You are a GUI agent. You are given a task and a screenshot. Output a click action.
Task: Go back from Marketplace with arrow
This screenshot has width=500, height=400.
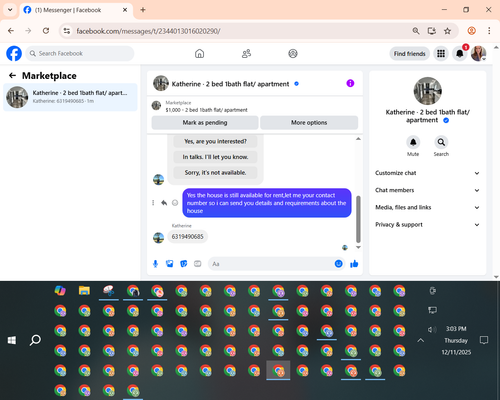point(12,76)
